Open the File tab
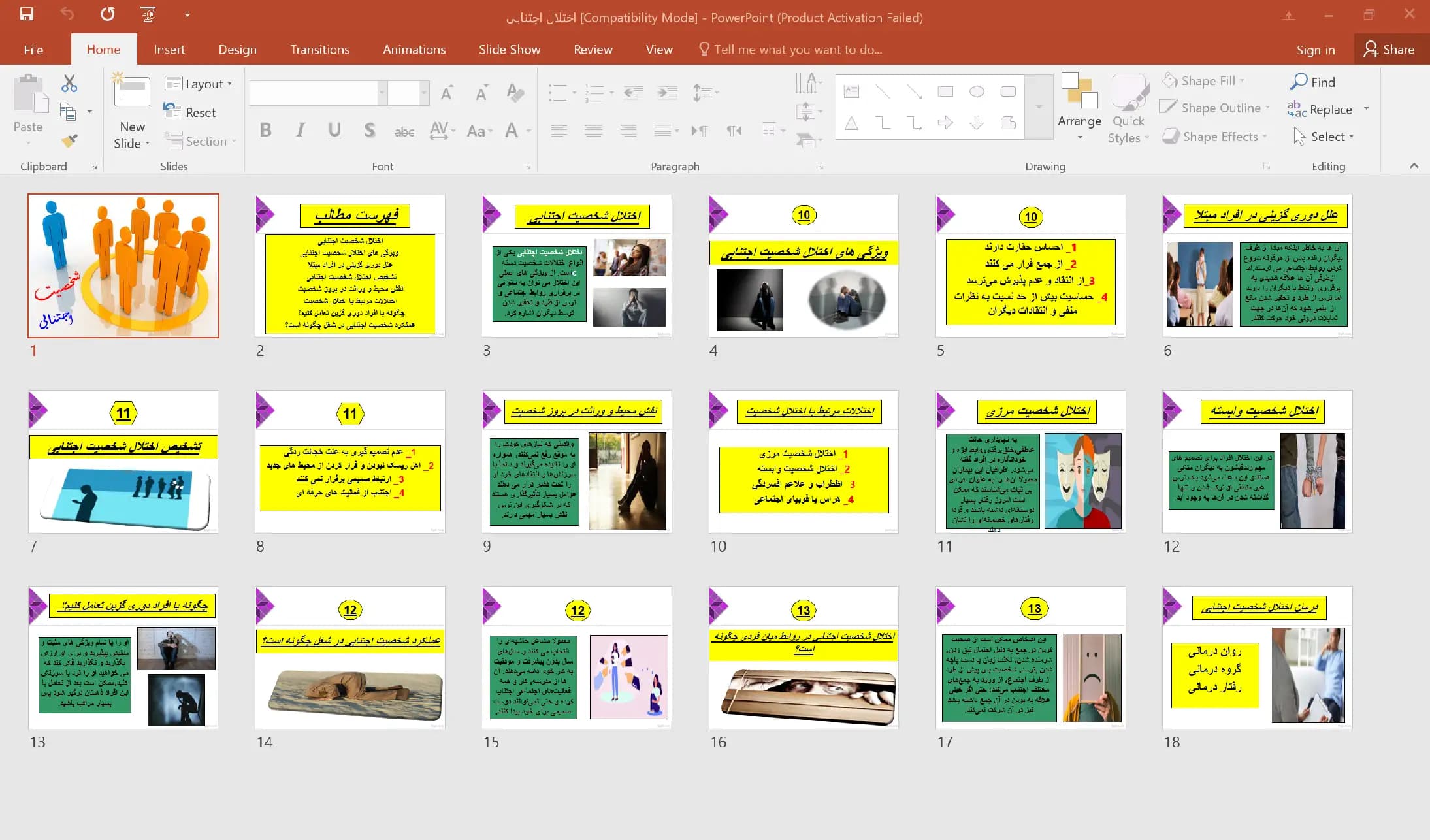 click(33, 50)
